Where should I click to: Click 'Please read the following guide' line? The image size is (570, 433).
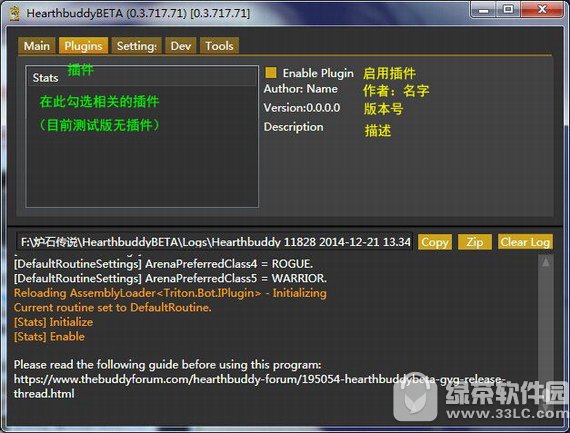(168, 365)
